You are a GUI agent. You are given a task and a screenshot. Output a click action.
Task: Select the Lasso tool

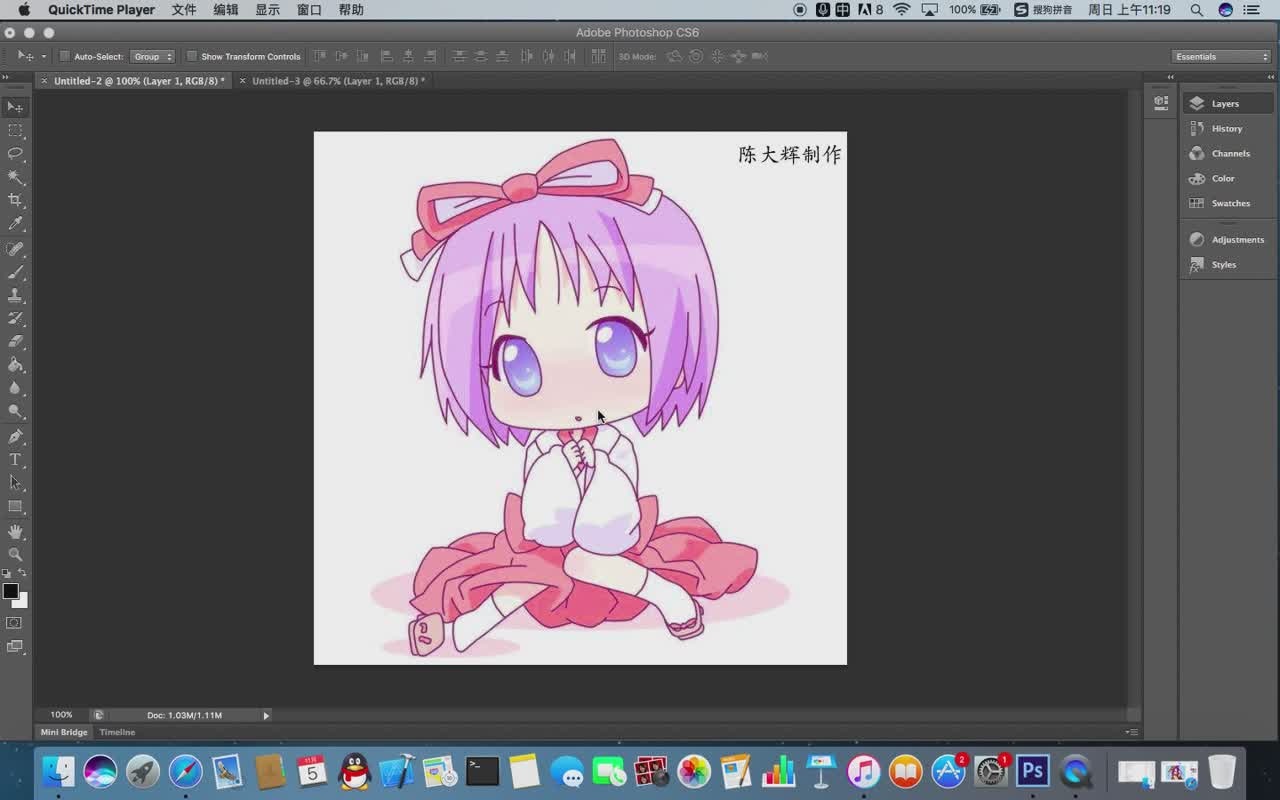click(15, 154)
